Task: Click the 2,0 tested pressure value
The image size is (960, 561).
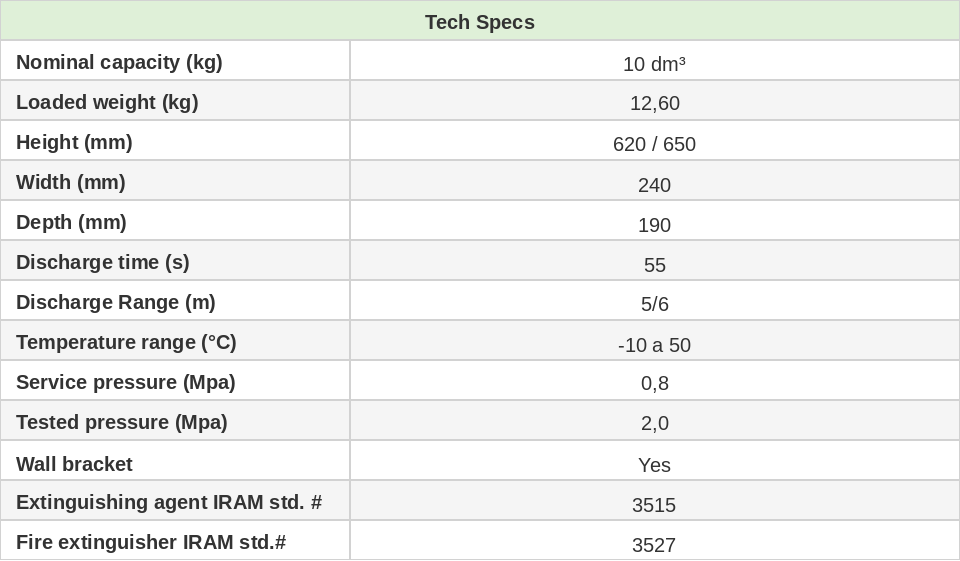Action: [654, 423]
